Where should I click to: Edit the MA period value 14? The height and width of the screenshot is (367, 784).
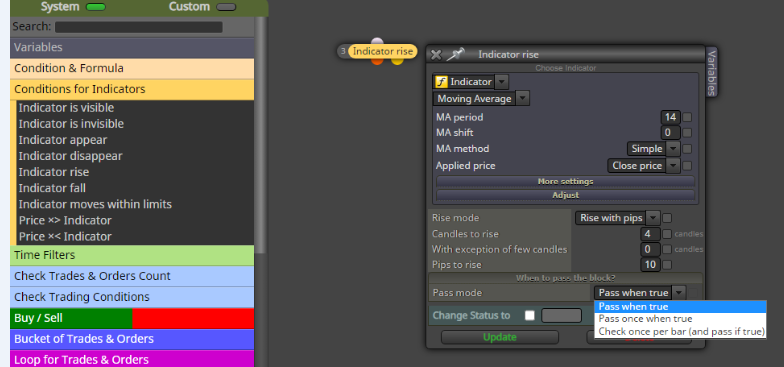coord(670,118)
